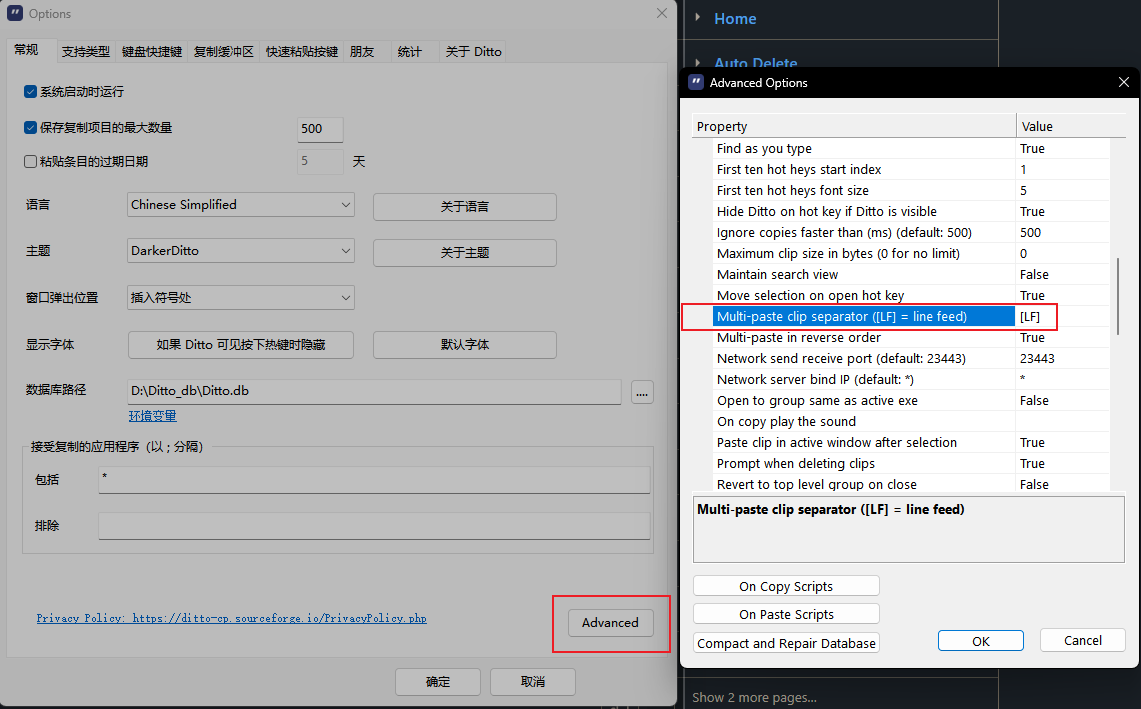This screenshot has height=709, width=1141.
Task: Open the 键盘快捷键 tab
Action: (x=152, y=52)
